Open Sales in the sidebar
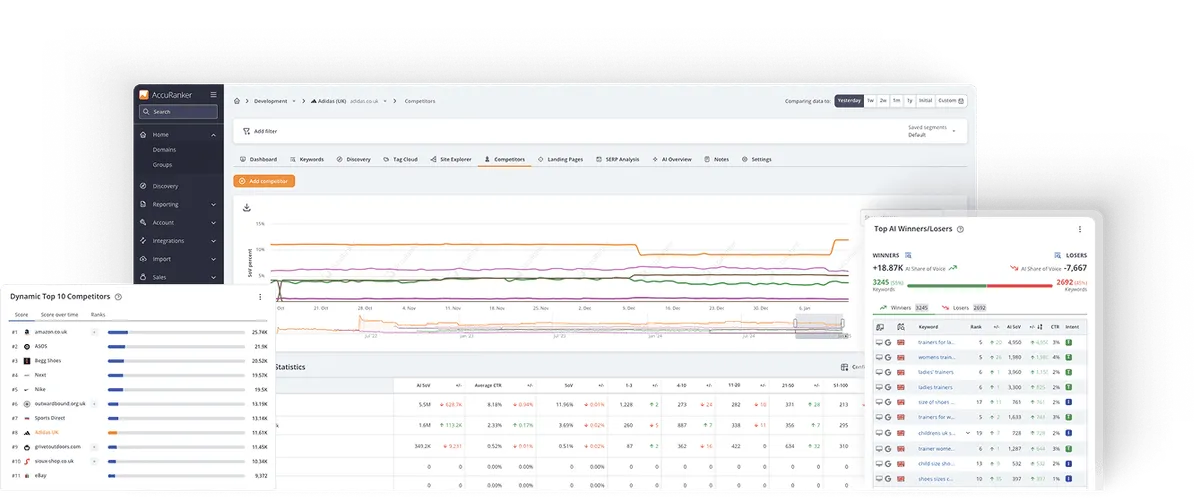Screen dimensions: 1200x502 click(159, 277)
